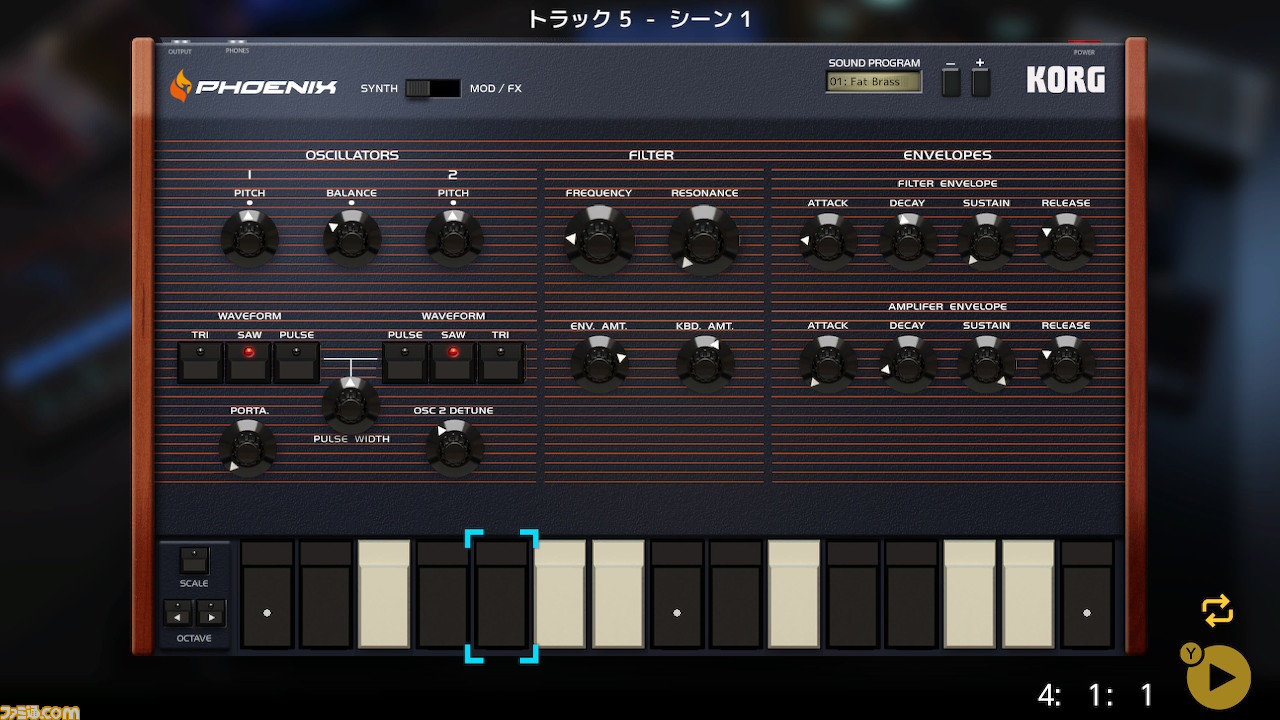Start playback with the yellow play button

(1219, 678)
